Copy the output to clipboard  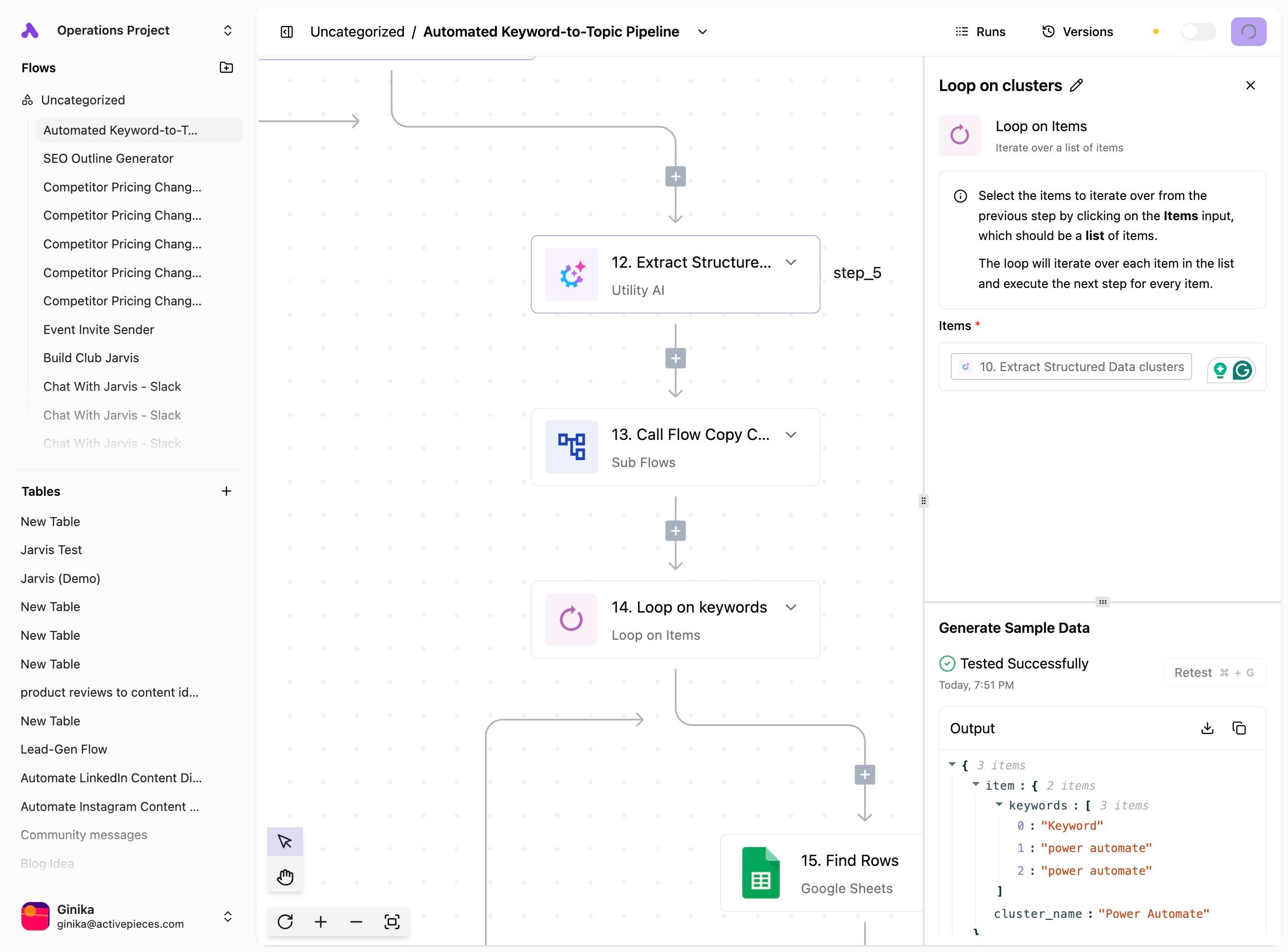[x=1238, y=728]
